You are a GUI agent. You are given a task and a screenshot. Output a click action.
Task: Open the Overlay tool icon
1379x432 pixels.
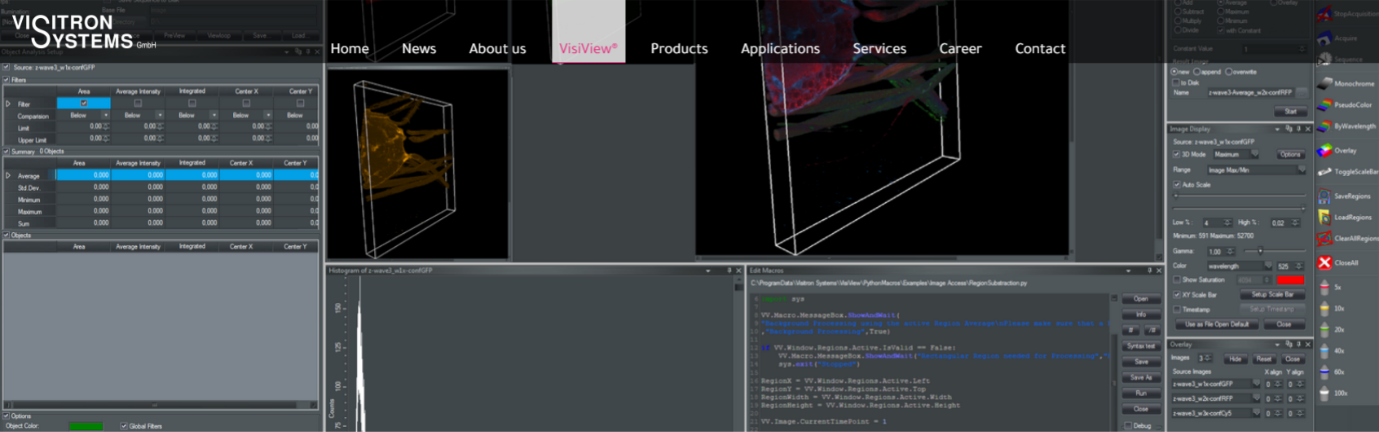point(1324,150)
